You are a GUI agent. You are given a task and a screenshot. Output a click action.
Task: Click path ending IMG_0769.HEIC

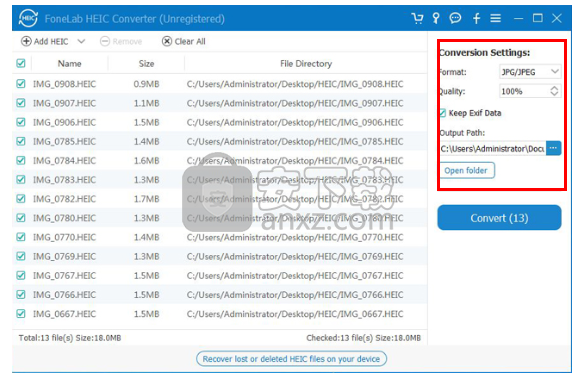295,256
